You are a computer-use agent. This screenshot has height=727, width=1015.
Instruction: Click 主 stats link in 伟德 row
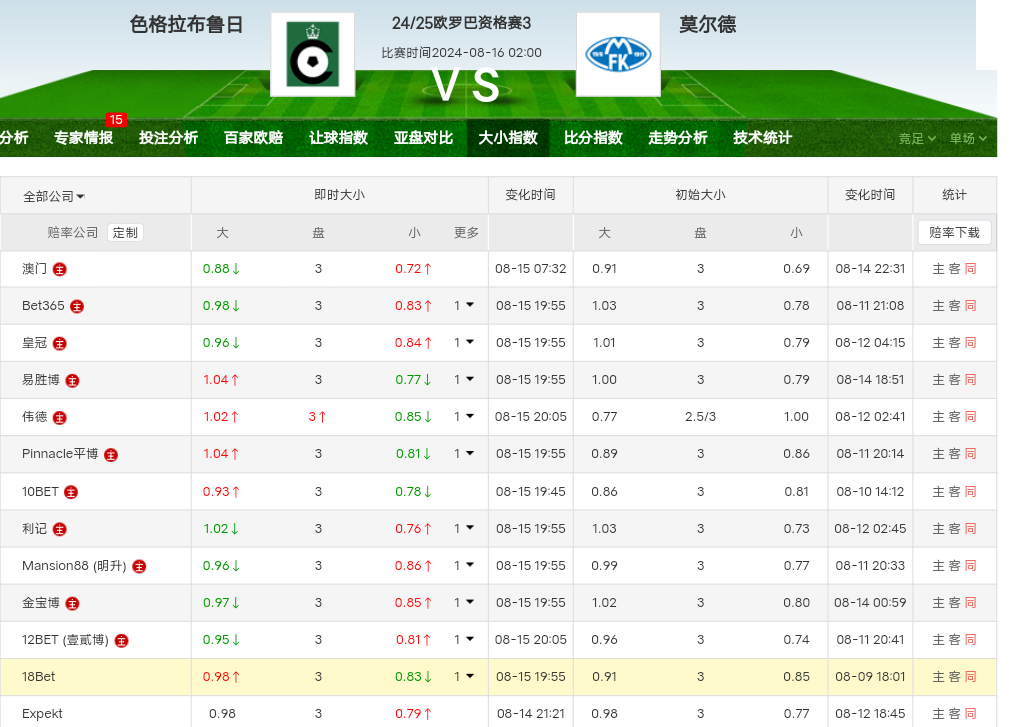[938, 417]
